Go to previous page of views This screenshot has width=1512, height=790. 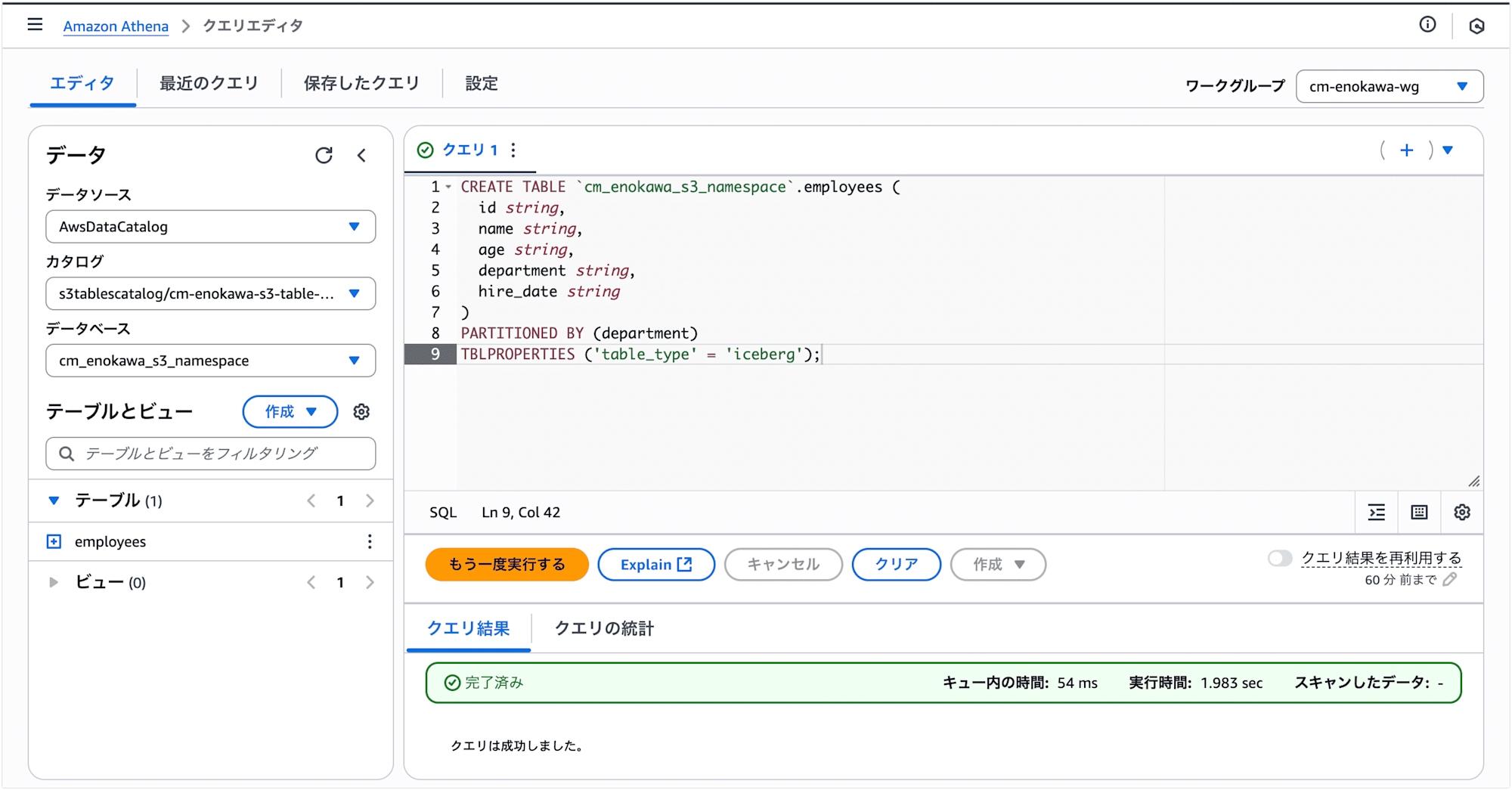tap(311, 582)
